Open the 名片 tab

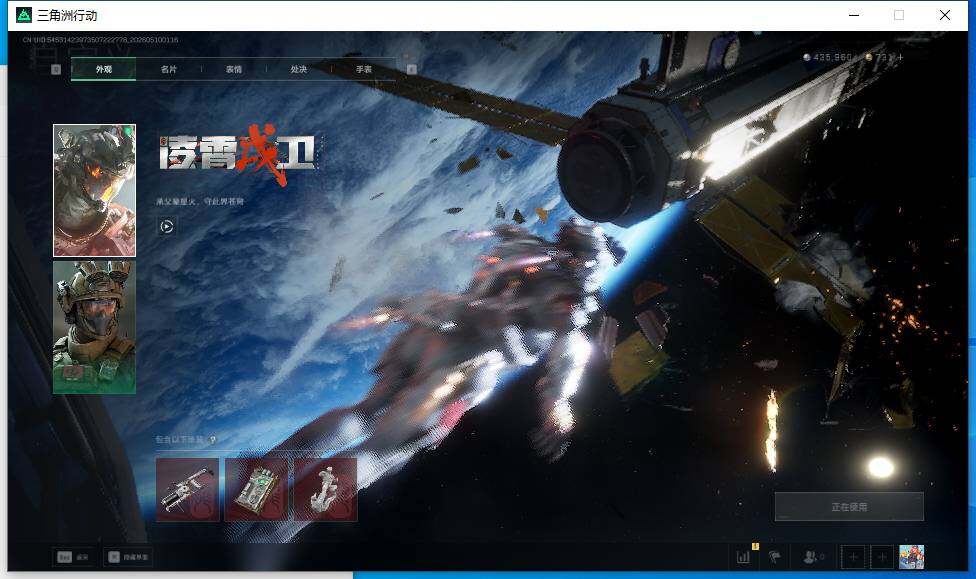click(169, 69)
